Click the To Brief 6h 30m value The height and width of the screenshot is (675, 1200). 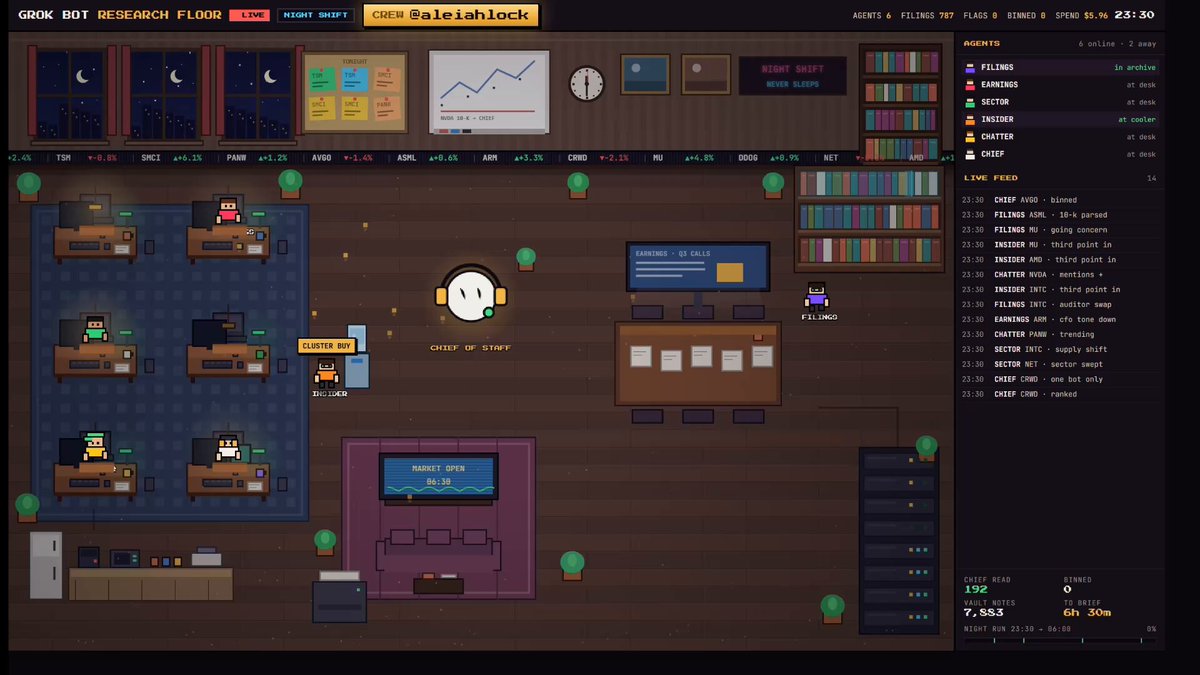1087,613
